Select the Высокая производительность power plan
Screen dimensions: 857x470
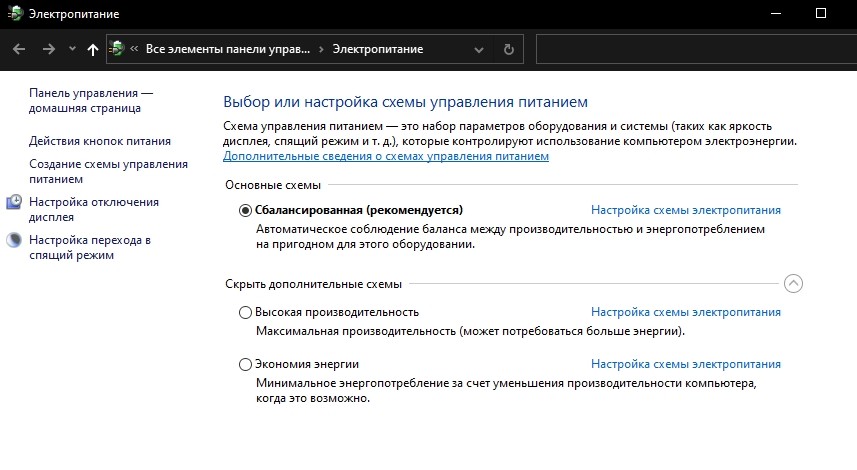(x=246, y=312)
